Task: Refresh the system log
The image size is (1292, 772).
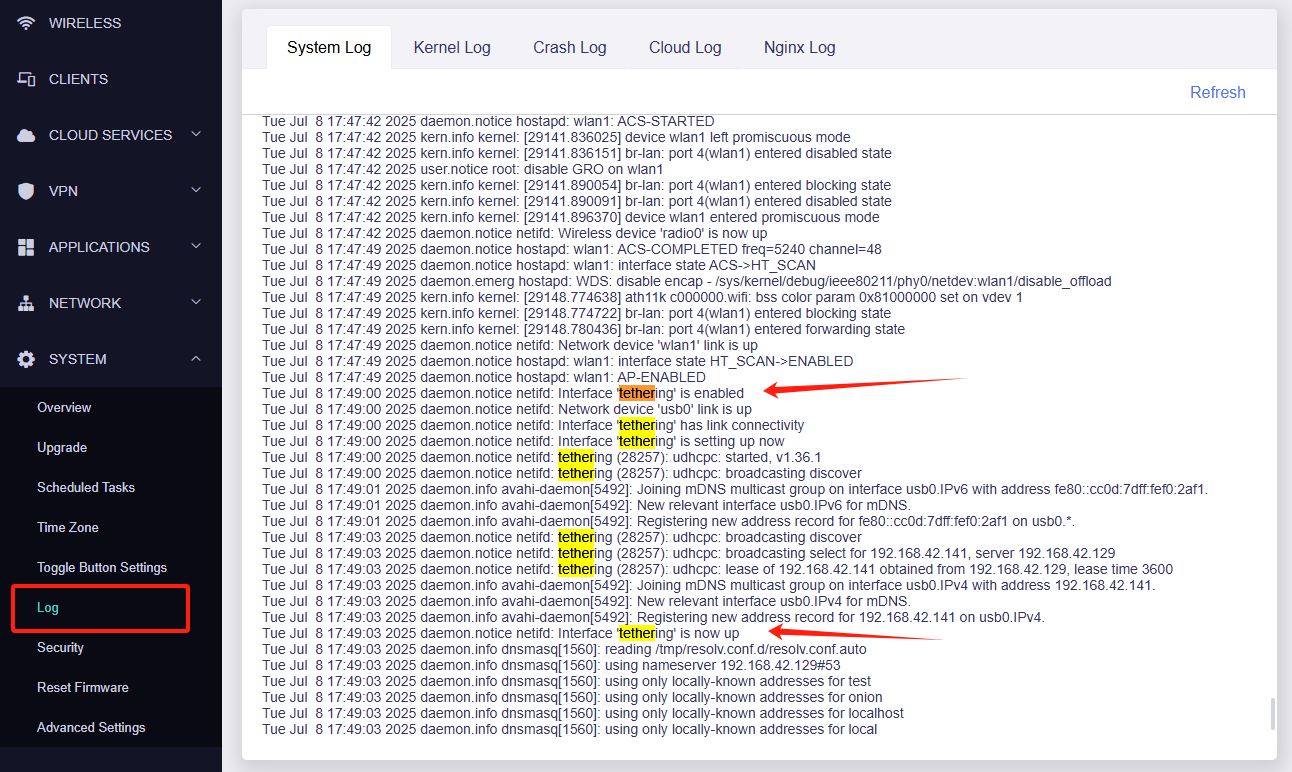Action: click(1217, 92)
